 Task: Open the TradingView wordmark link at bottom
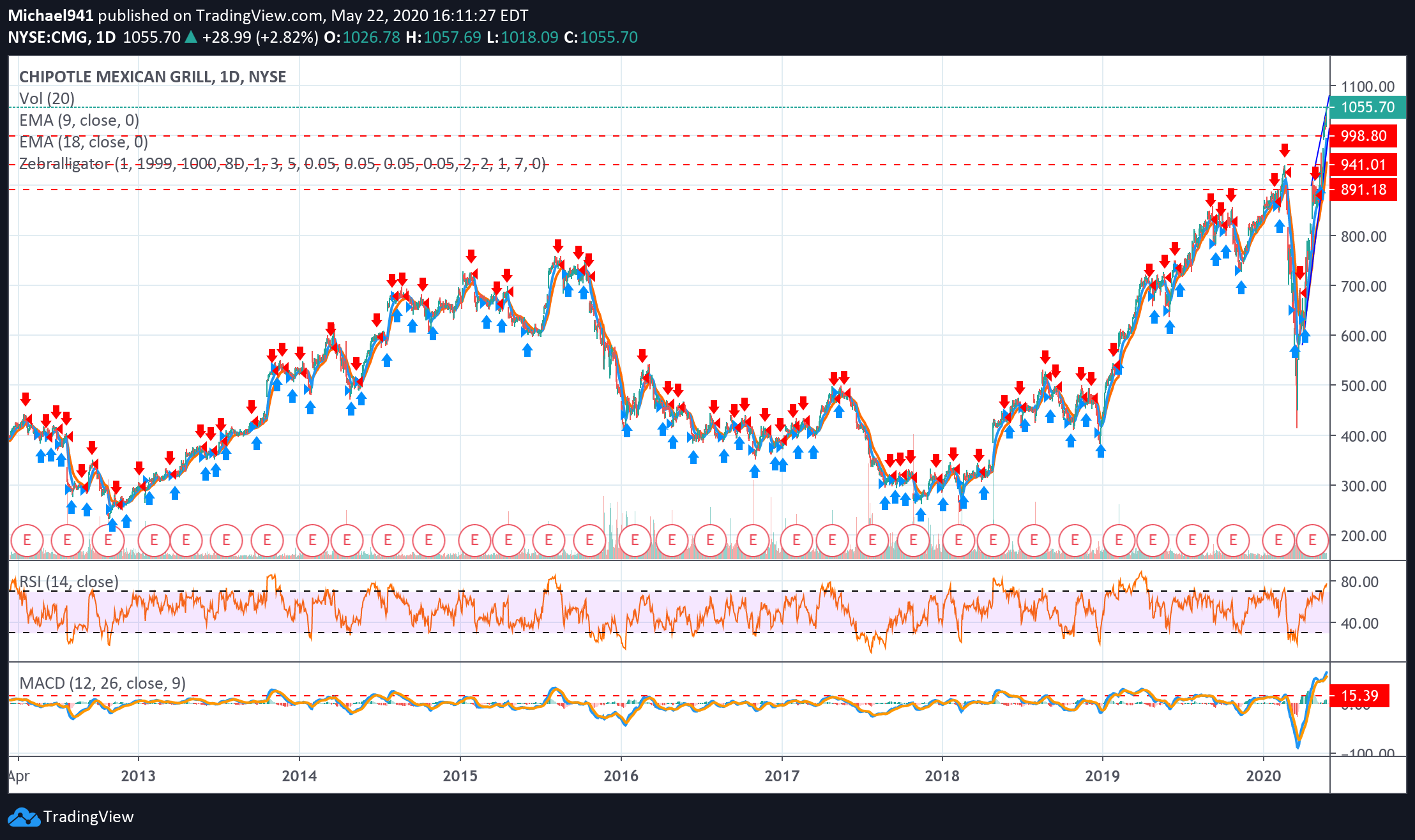88,817
